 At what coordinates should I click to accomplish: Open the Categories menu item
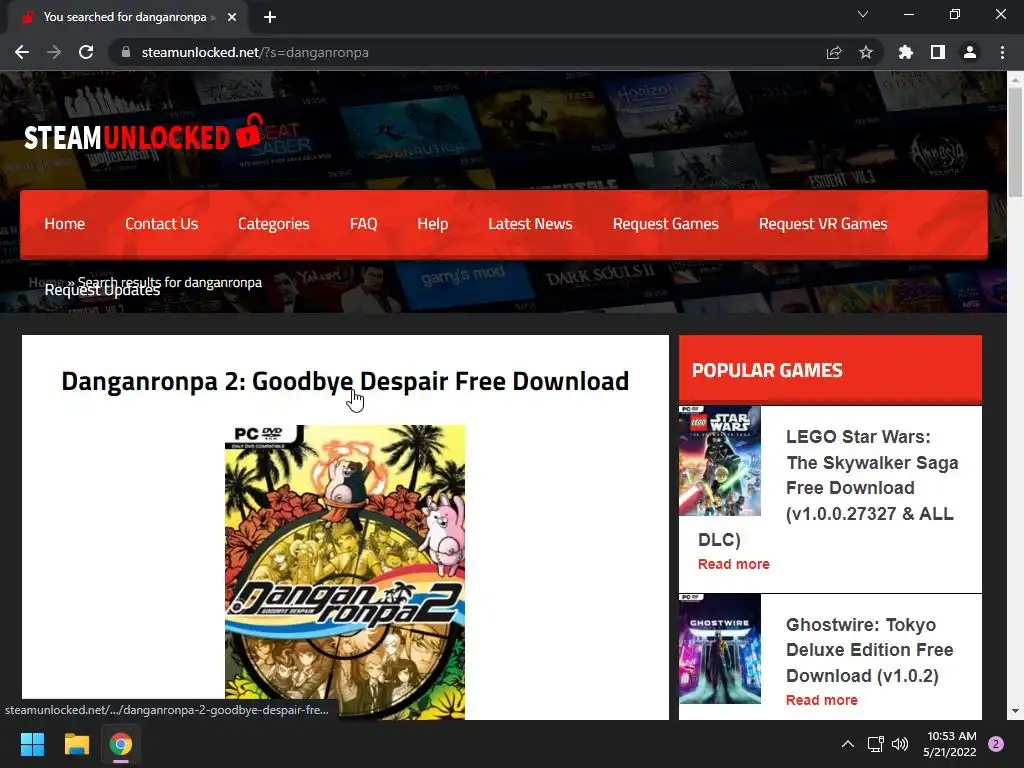[x=274, y=224]
